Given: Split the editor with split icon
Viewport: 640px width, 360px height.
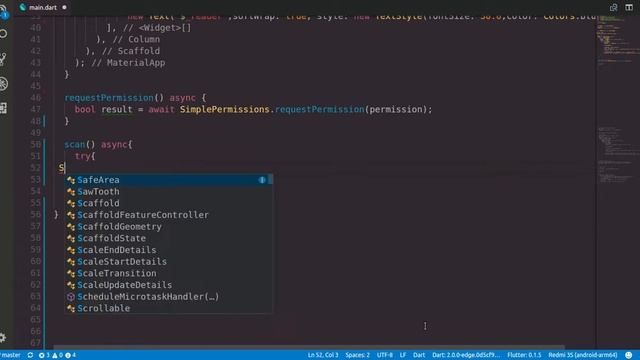Looking at the screenshot, I should tap(629, 7).
